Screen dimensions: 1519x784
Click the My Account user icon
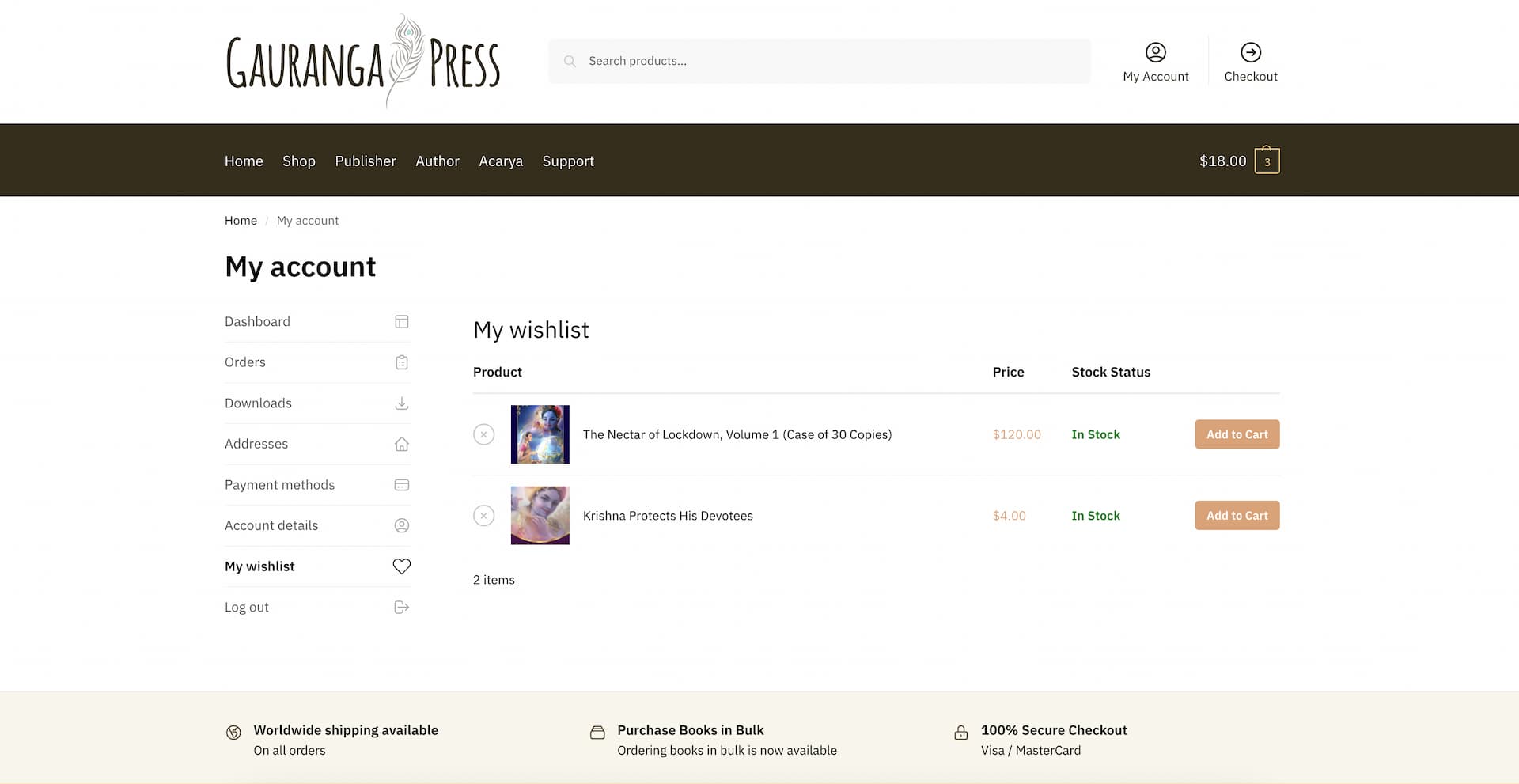(1155, 52)
